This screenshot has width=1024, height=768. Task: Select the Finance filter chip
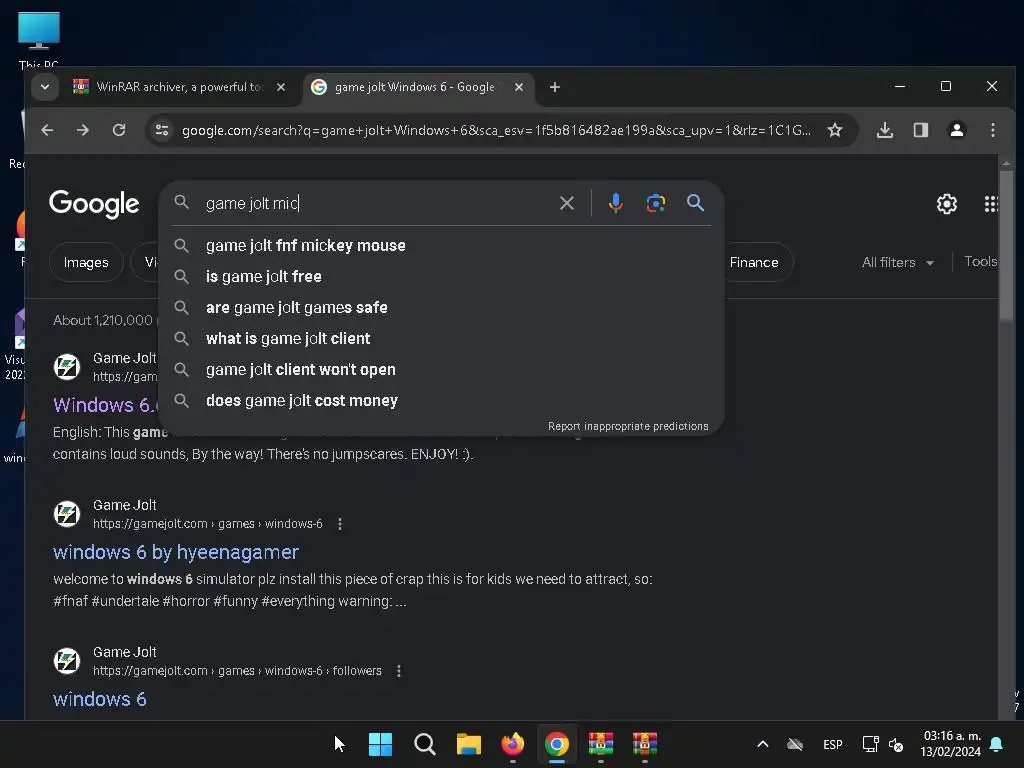pyautogui.click(x=755, y=263)
